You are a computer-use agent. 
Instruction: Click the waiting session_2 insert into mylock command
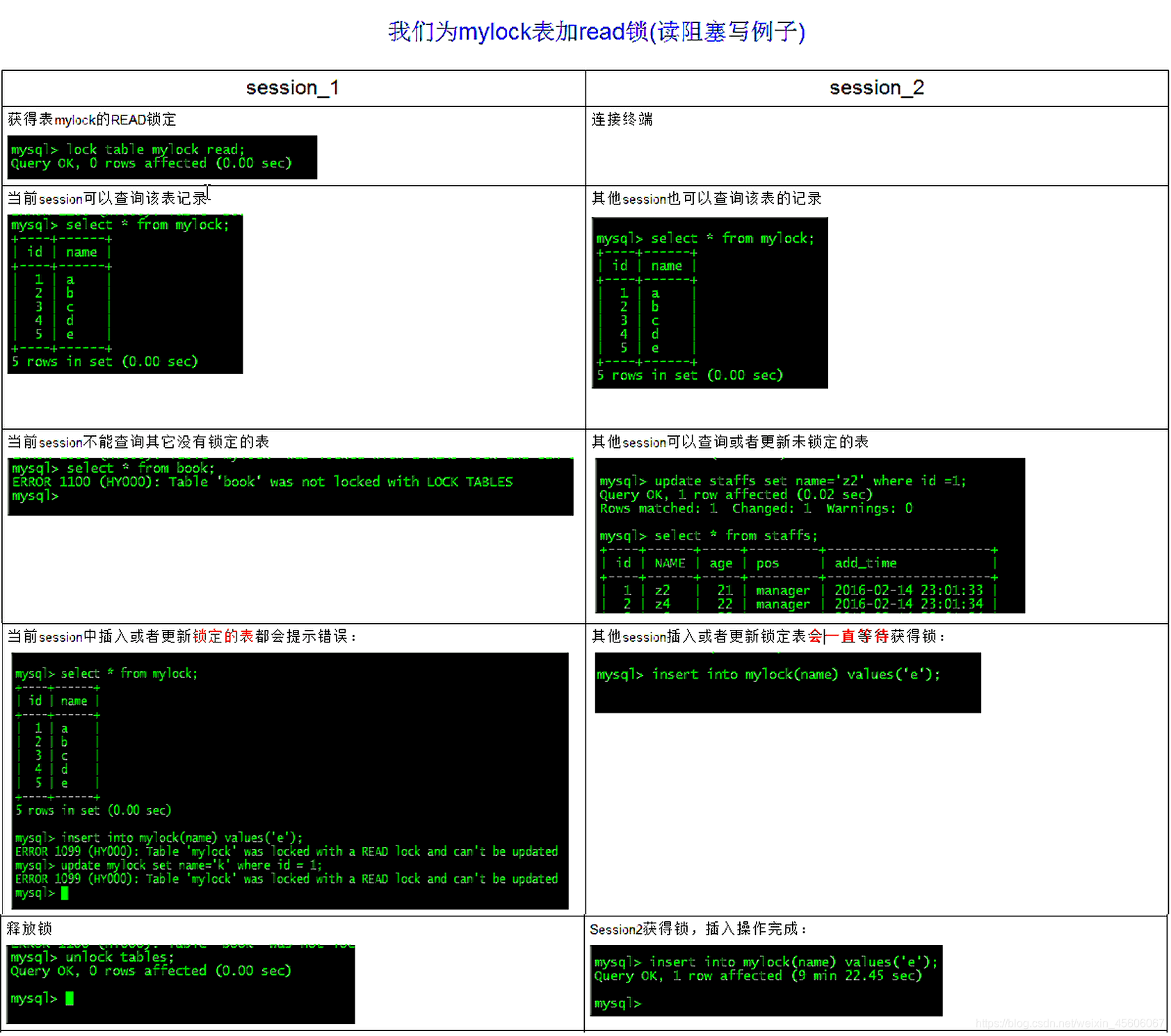(768, 674)
